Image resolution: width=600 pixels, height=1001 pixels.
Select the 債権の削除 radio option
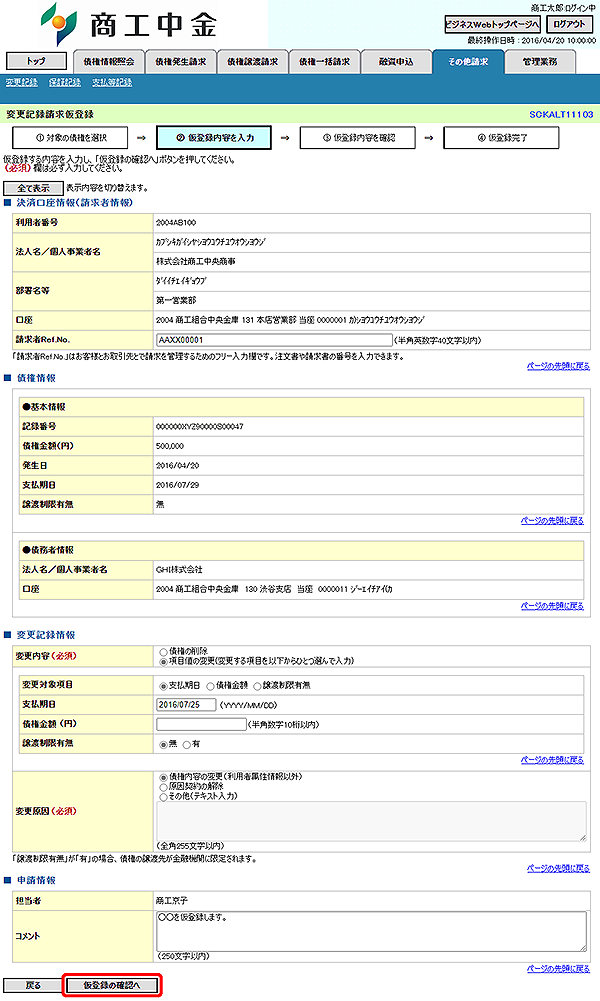[x=163, y=652]
